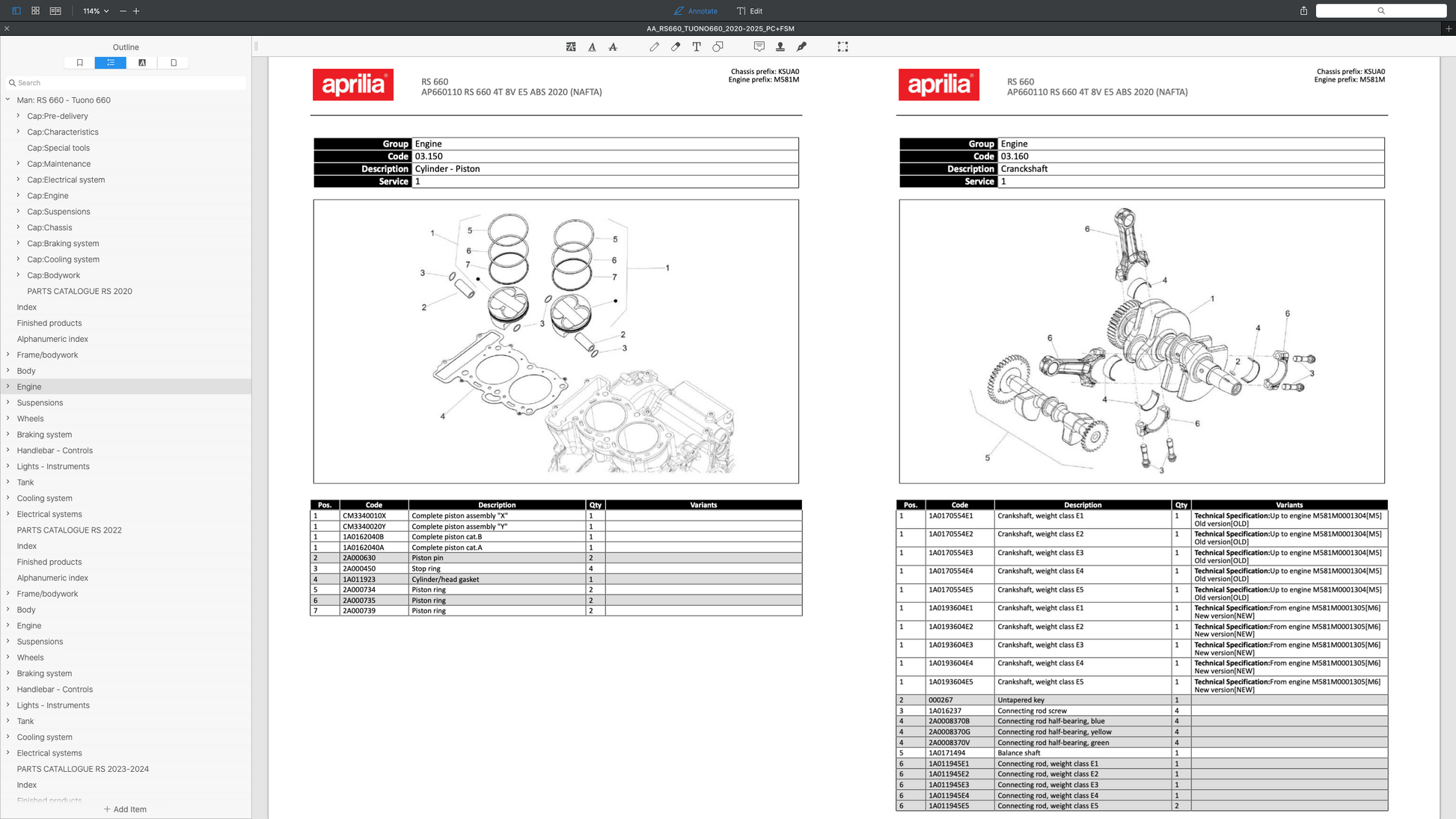Pick the eraser tool

(676, 46)
